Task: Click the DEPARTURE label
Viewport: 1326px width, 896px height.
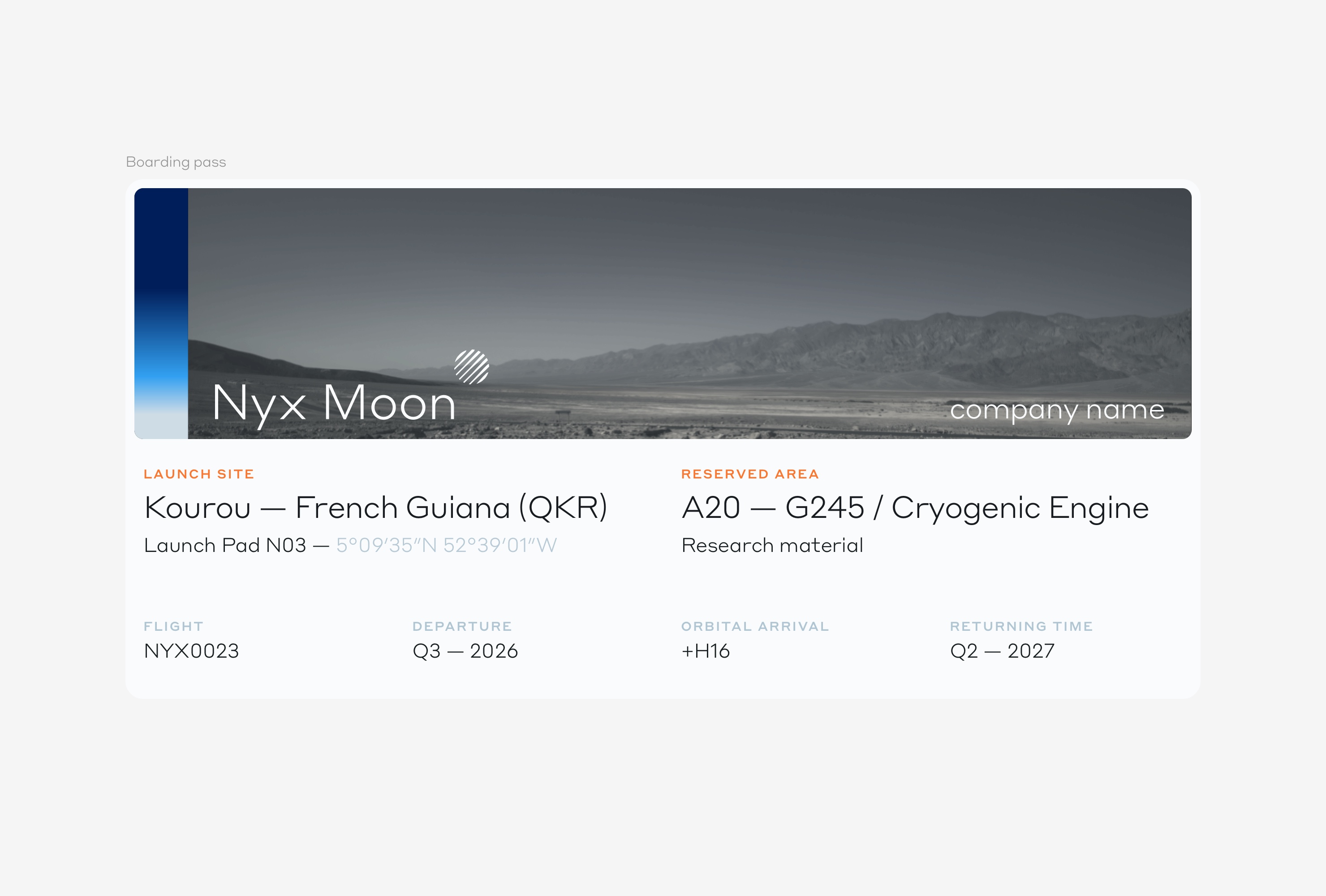Action: click(x=462, y=627)
